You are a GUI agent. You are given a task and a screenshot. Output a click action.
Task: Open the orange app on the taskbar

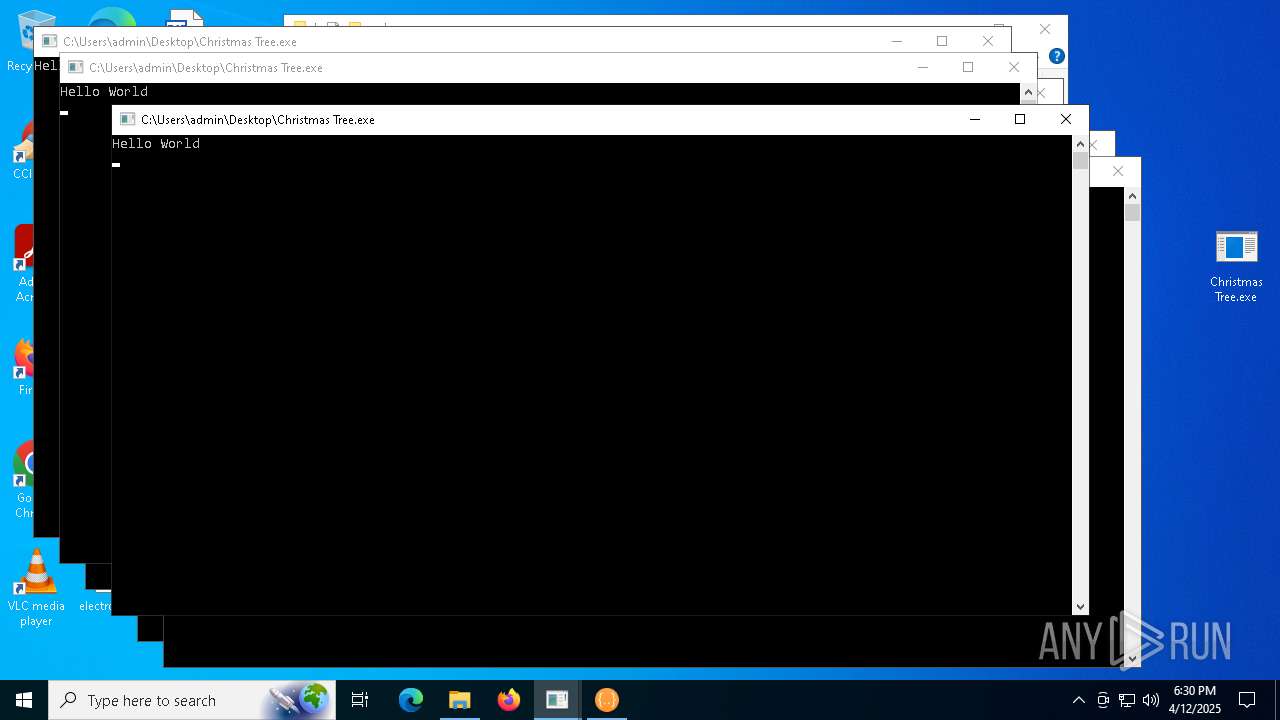[x=606, y=700]
